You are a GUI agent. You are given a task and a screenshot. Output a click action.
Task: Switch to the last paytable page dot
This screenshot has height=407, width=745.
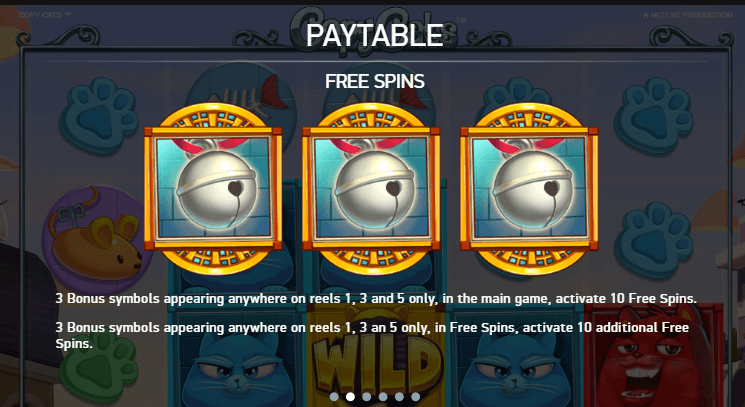click(x=415, y=397)
